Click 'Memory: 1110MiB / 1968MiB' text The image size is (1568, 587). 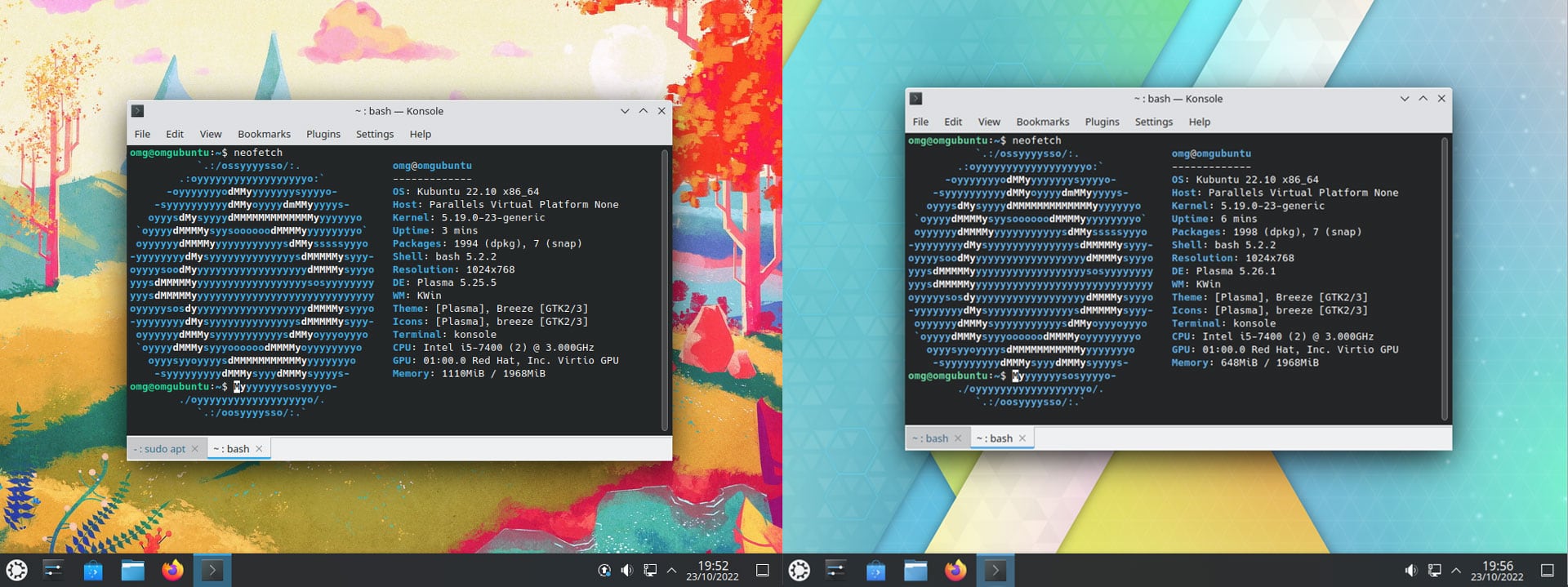pos(469,373)
